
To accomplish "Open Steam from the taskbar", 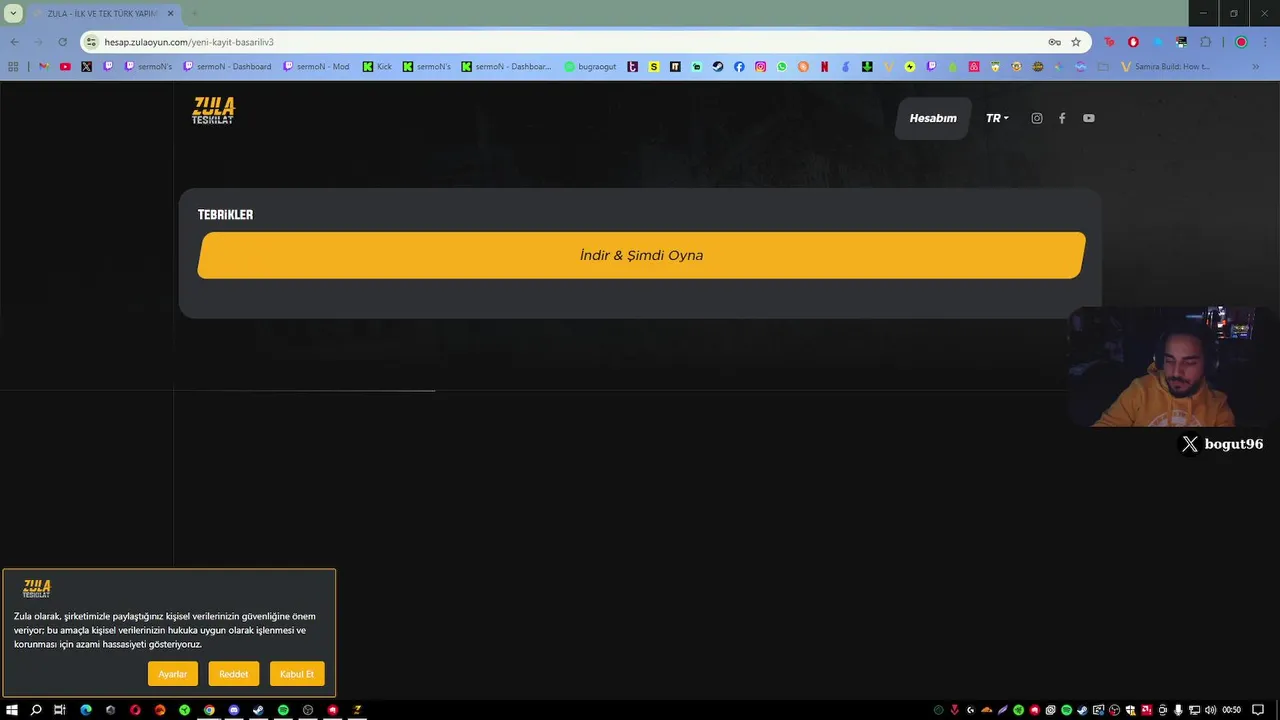I will [258, 710].
